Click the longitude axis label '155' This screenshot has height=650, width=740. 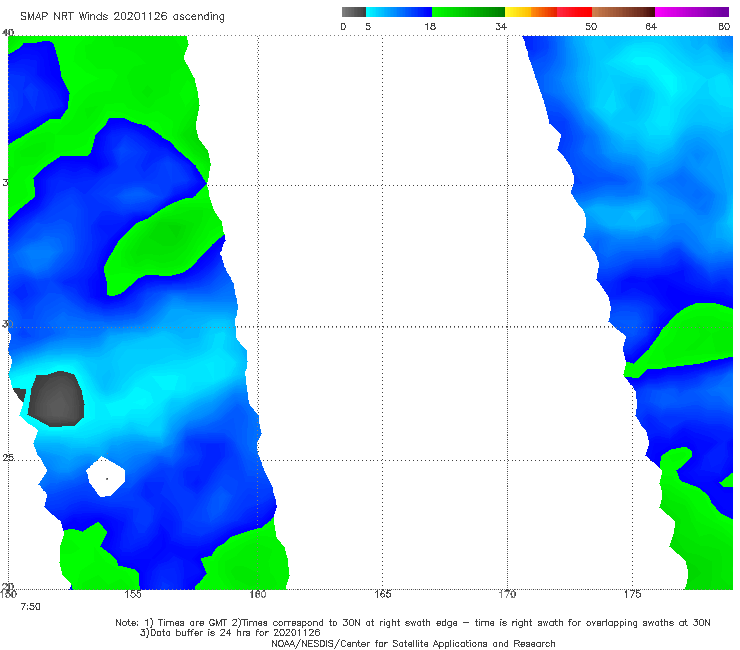tap(133, 594)
